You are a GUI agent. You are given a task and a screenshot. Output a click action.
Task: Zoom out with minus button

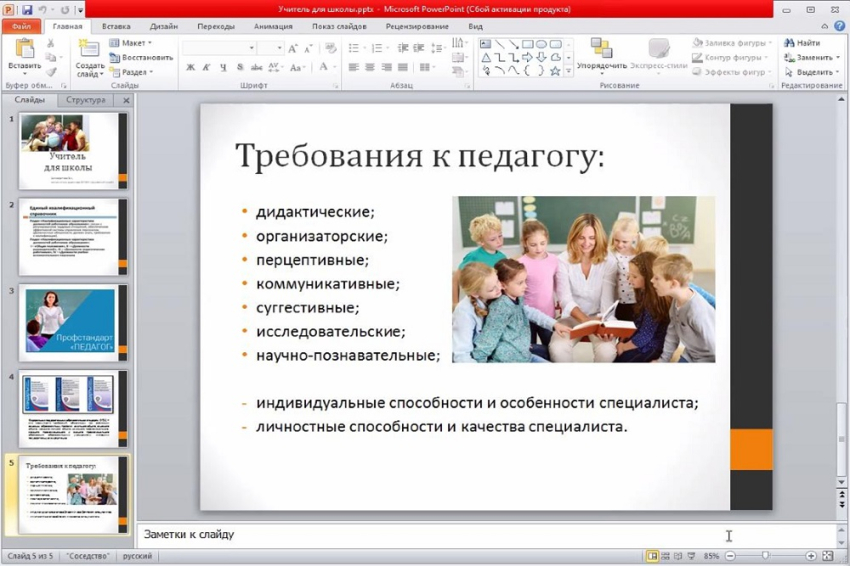(730, 556)
